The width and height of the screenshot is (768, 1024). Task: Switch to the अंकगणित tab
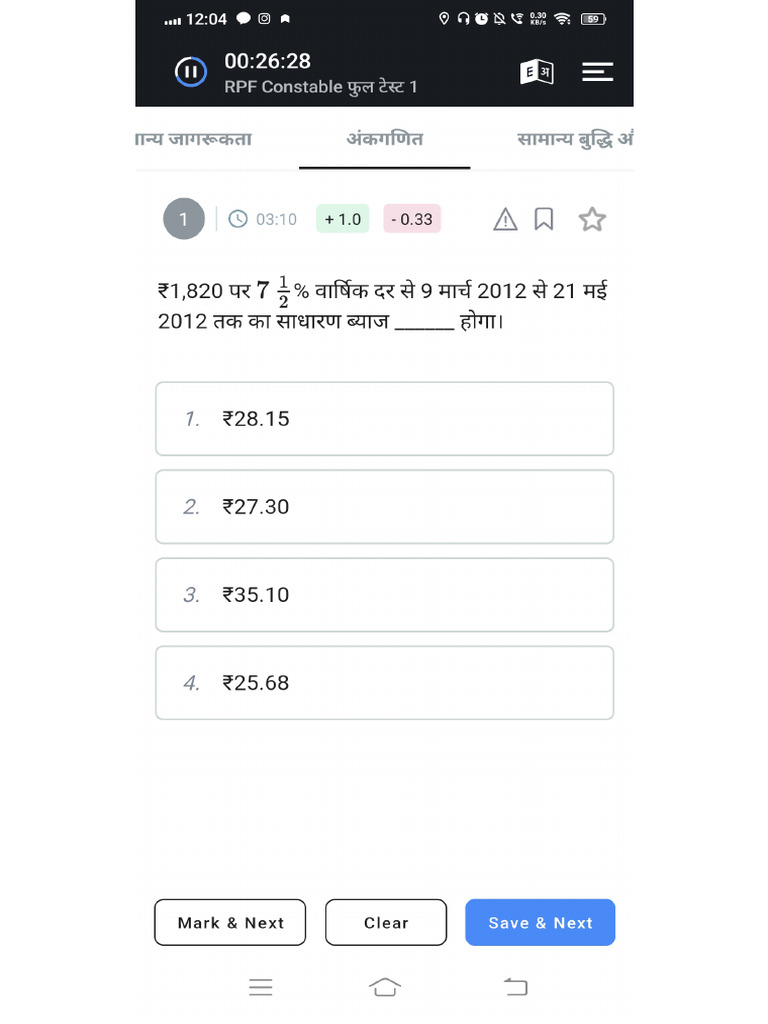[x=385, y=139]
